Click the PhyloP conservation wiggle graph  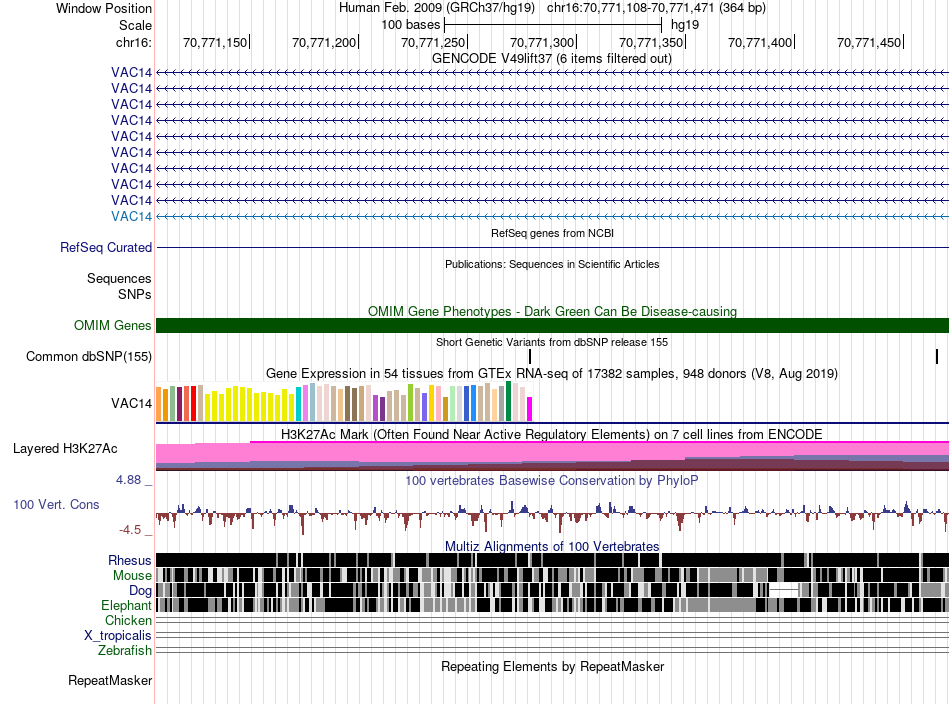click(552, 515)
